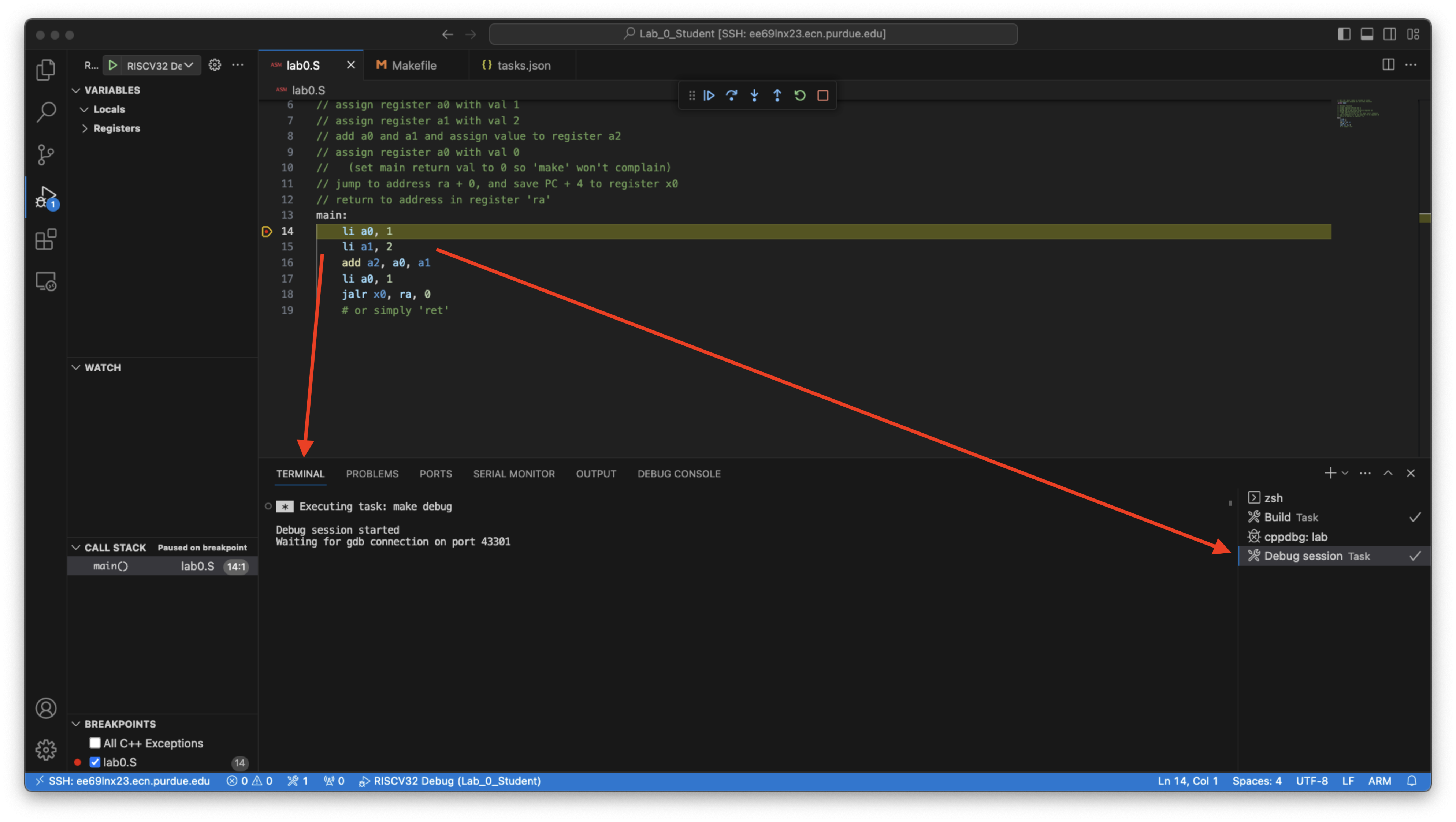Toggle the bottom panel layout icon

tap(1367, 34)
